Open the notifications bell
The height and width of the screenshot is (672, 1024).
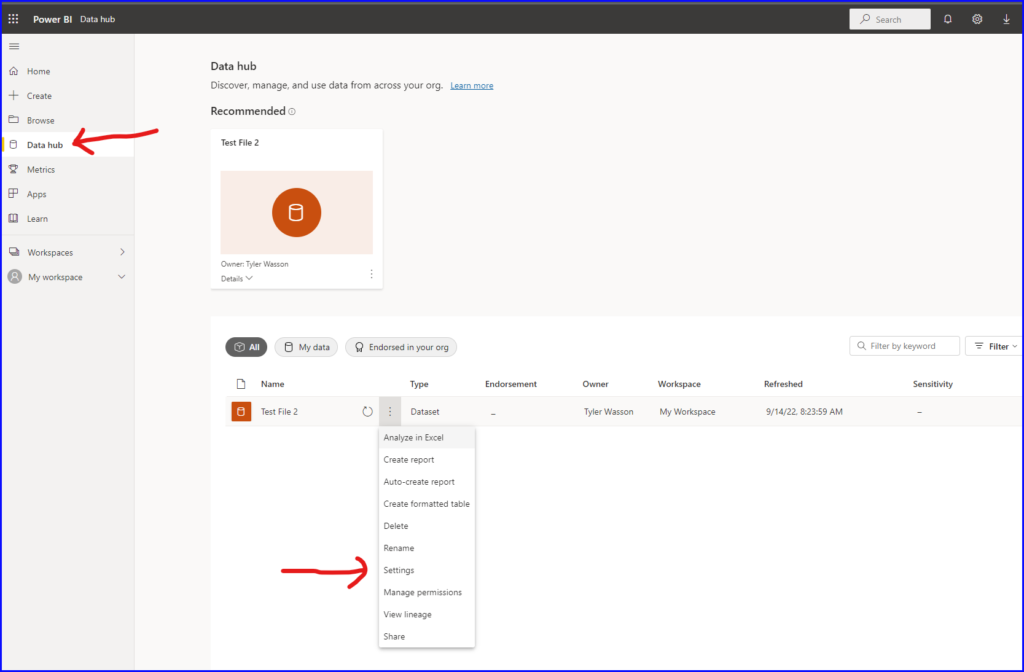click(x=947, y=18)
